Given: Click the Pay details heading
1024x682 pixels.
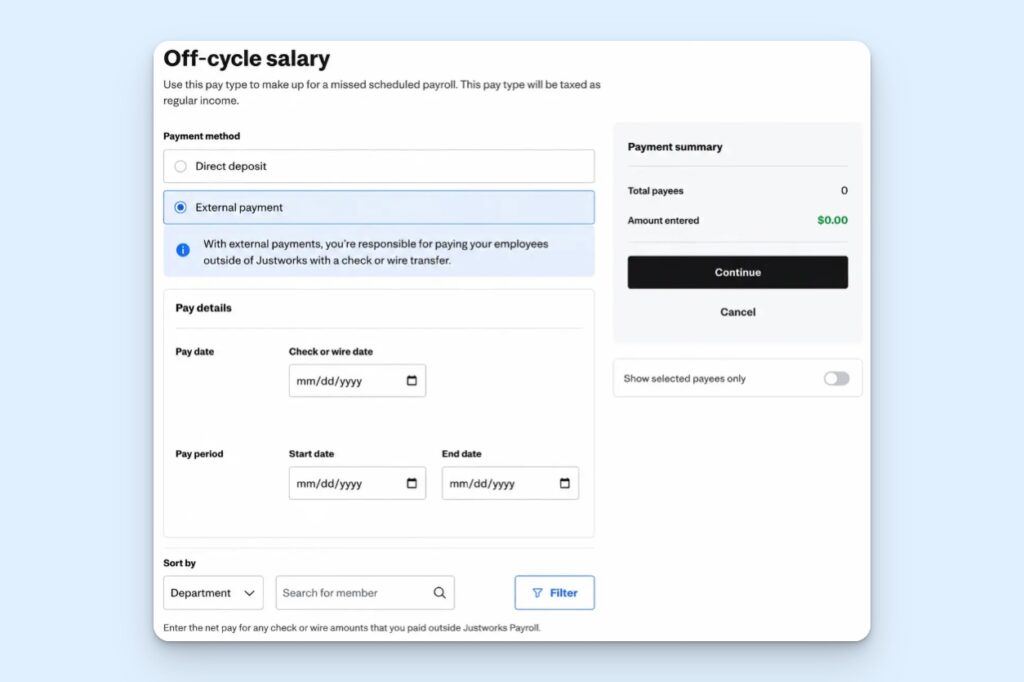Looking at the screenshot, I should point(204,308).
